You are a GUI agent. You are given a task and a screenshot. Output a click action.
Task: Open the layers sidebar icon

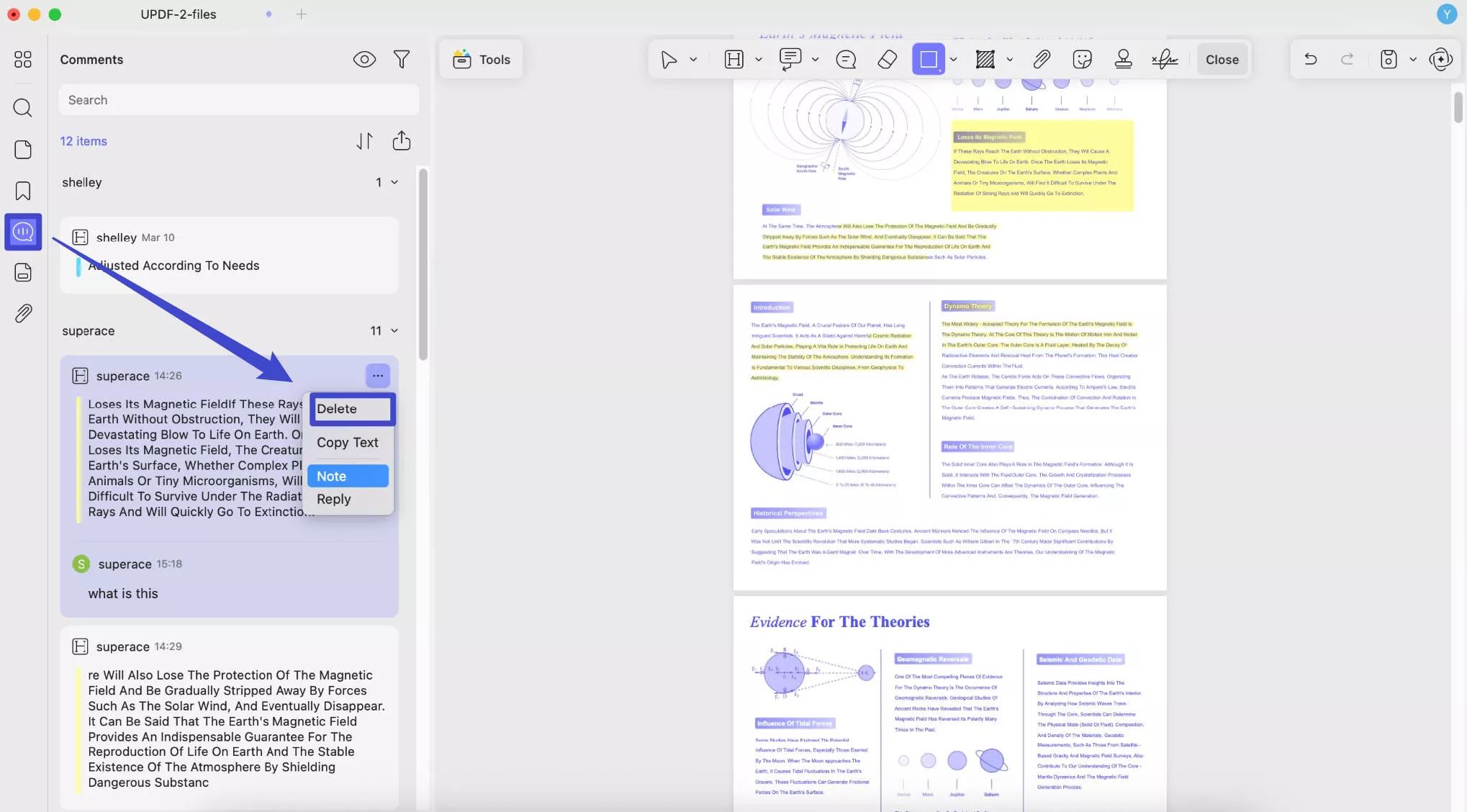[x=23, y=272]
